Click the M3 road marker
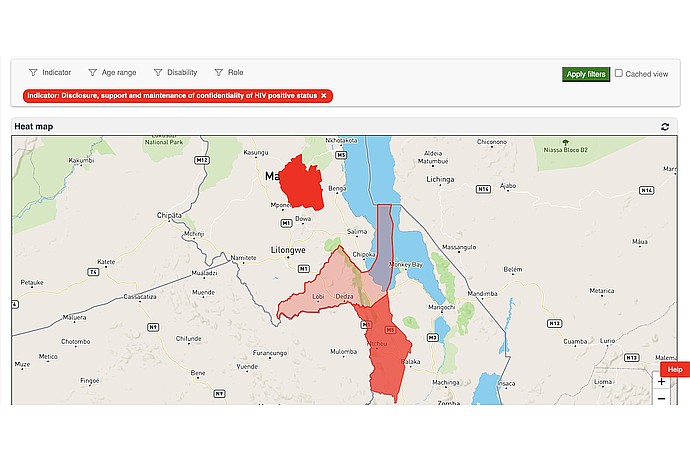Image resolution: width=690 pixels, height=460 pixels. pyautogui.click(x=433, y=338)
